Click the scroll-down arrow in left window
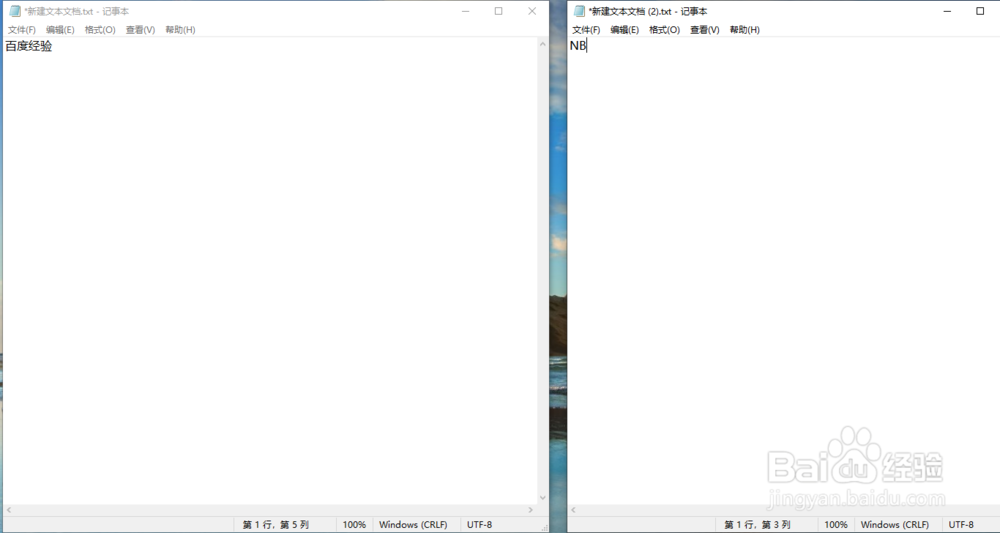The height and width of the screenshot is (533, 1000). (x=543, y=498)
